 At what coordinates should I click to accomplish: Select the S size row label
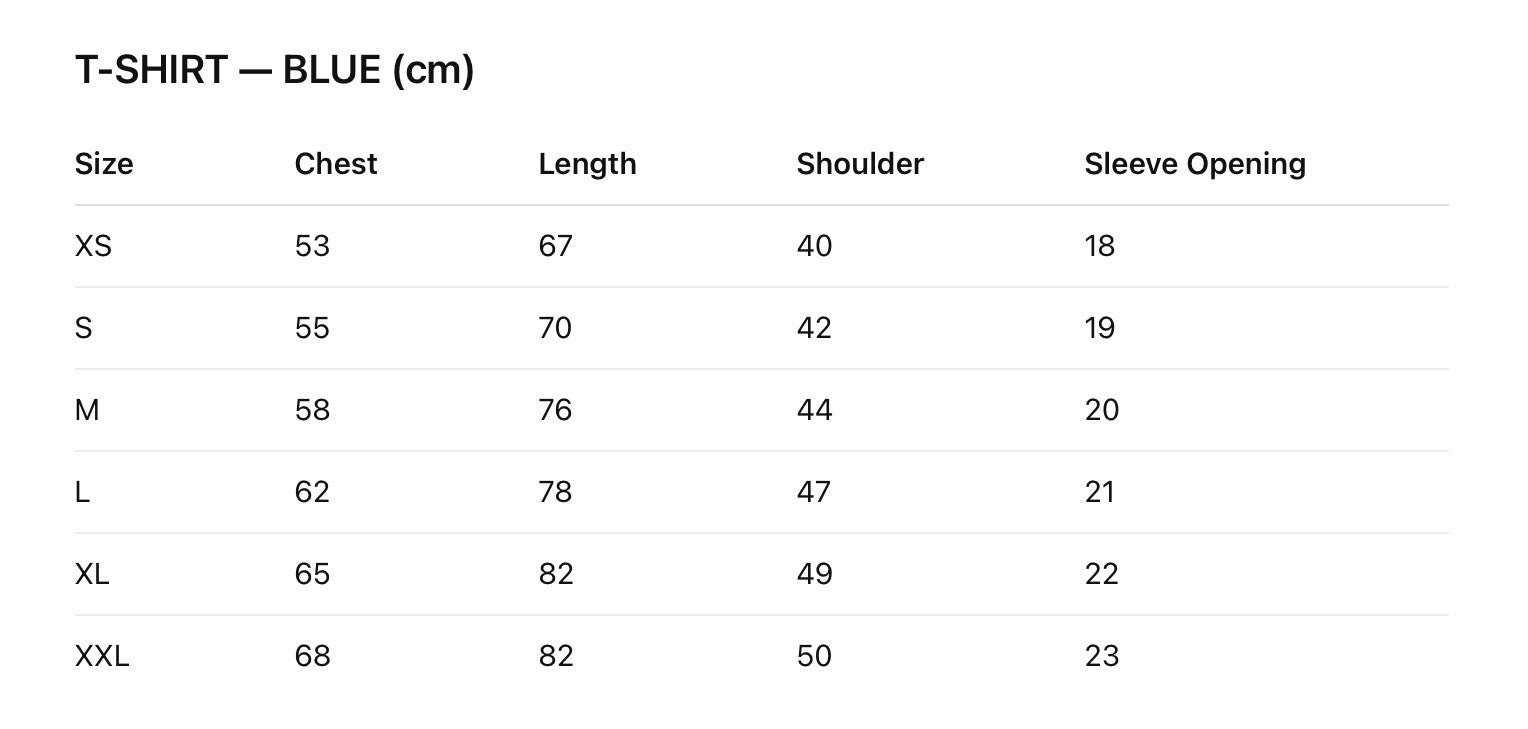click(x=83, y=328)
